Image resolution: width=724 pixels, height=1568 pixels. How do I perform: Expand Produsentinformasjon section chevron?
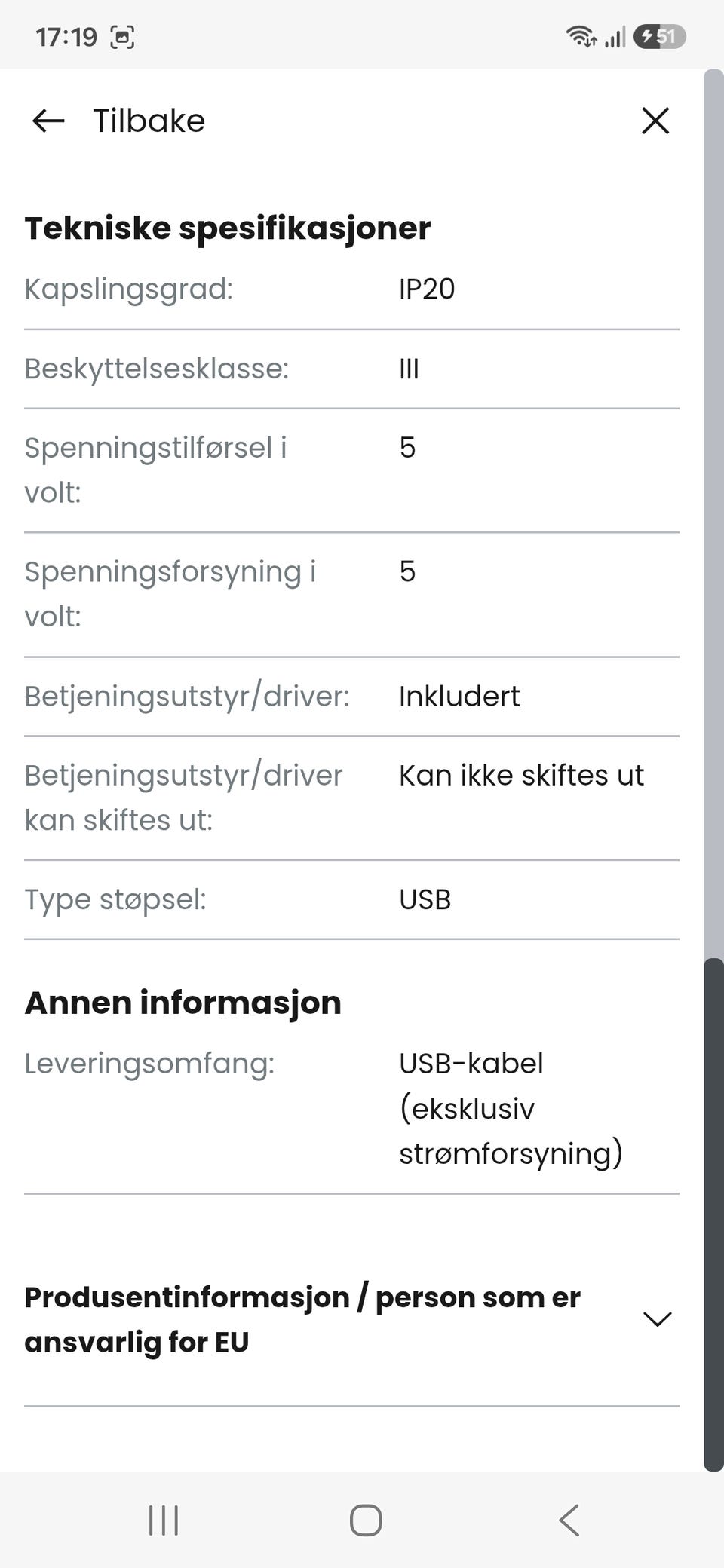(x=657, y=1319)
